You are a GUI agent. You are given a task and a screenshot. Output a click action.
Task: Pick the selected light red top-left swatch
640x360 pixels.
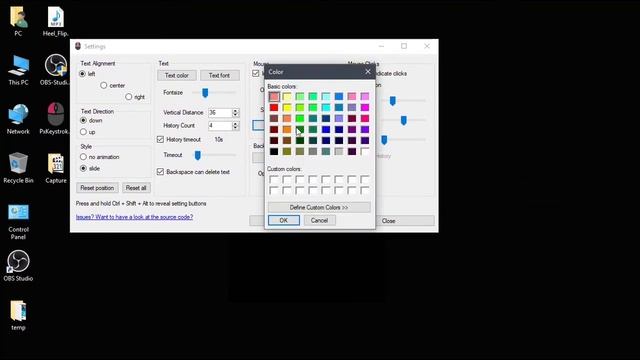[274, 96]
